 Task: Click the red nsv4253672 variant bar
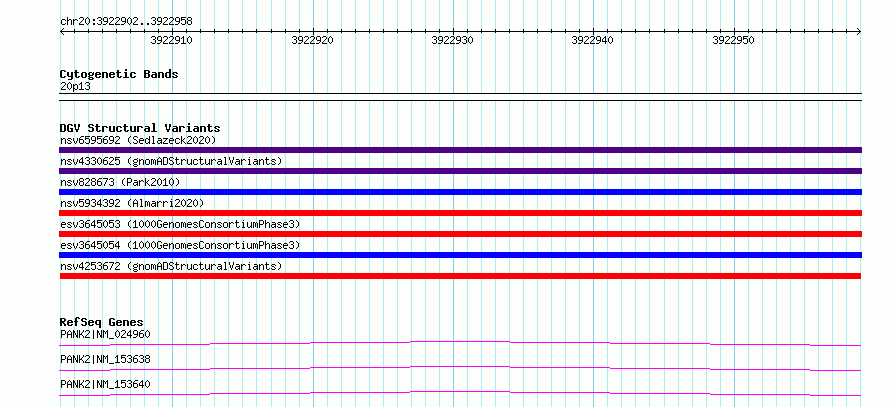click(460, 276)
